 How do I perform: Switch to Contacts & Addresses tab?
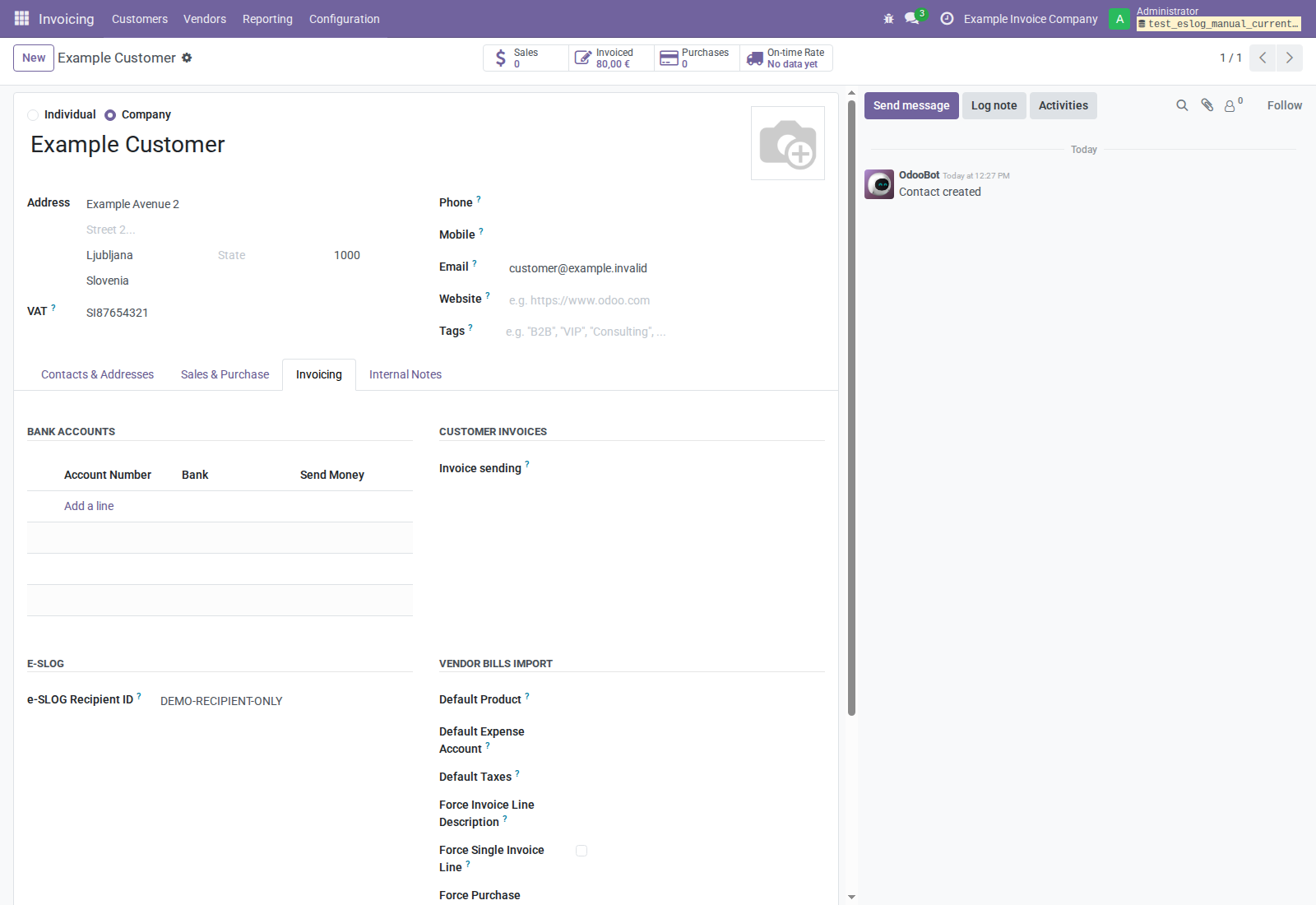[97, 374]
